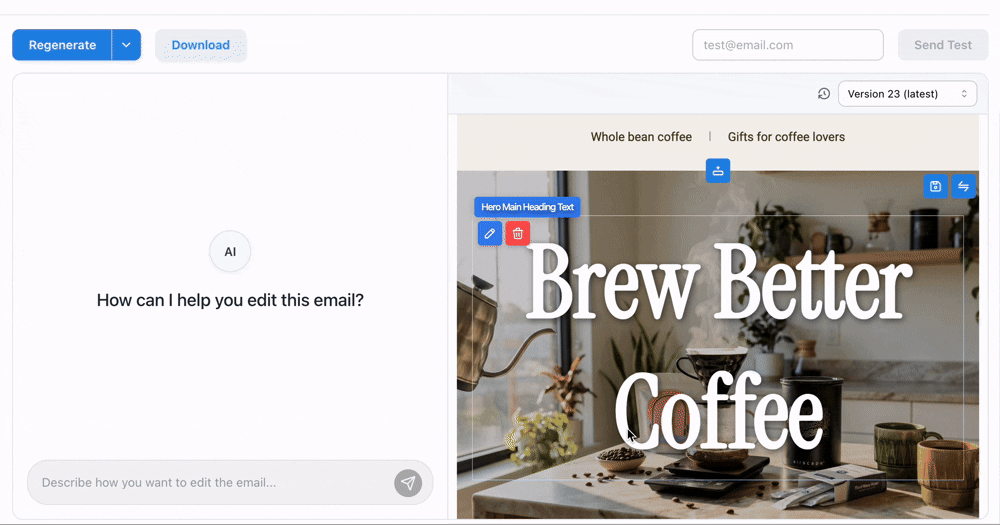Open the Whole bean coffee link

click(x=641, y=137)
